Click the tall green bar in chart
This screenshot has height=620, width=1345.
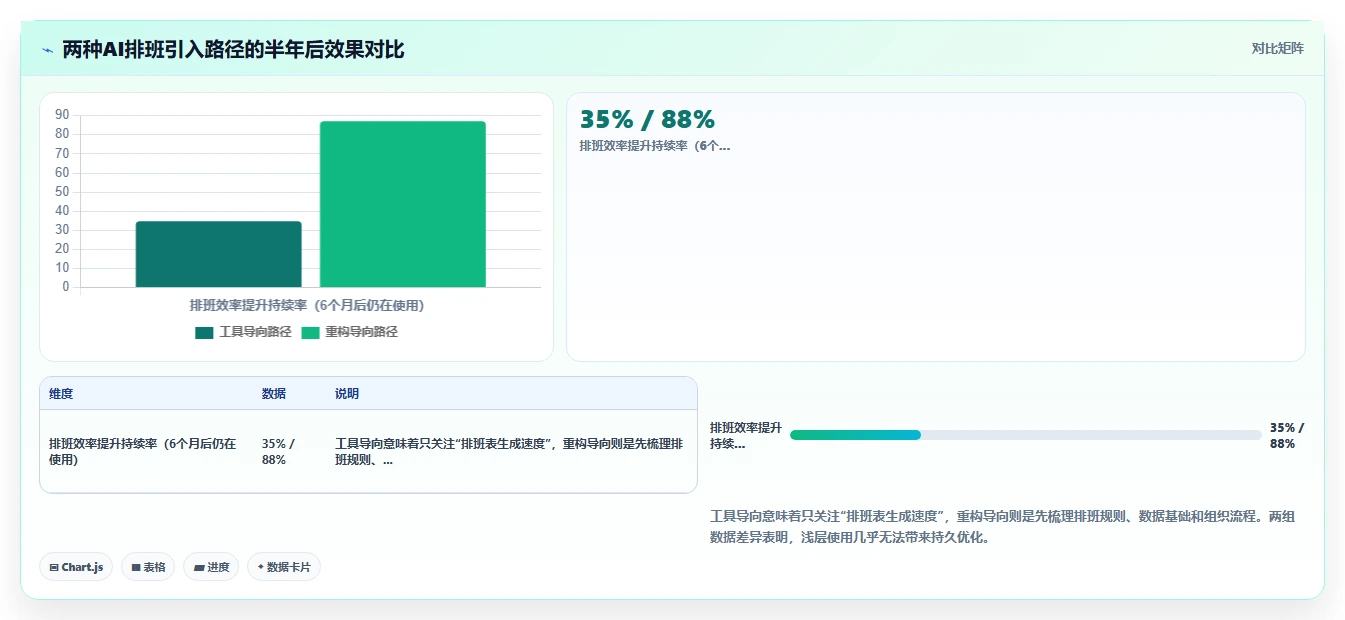[x=403, y=204]
